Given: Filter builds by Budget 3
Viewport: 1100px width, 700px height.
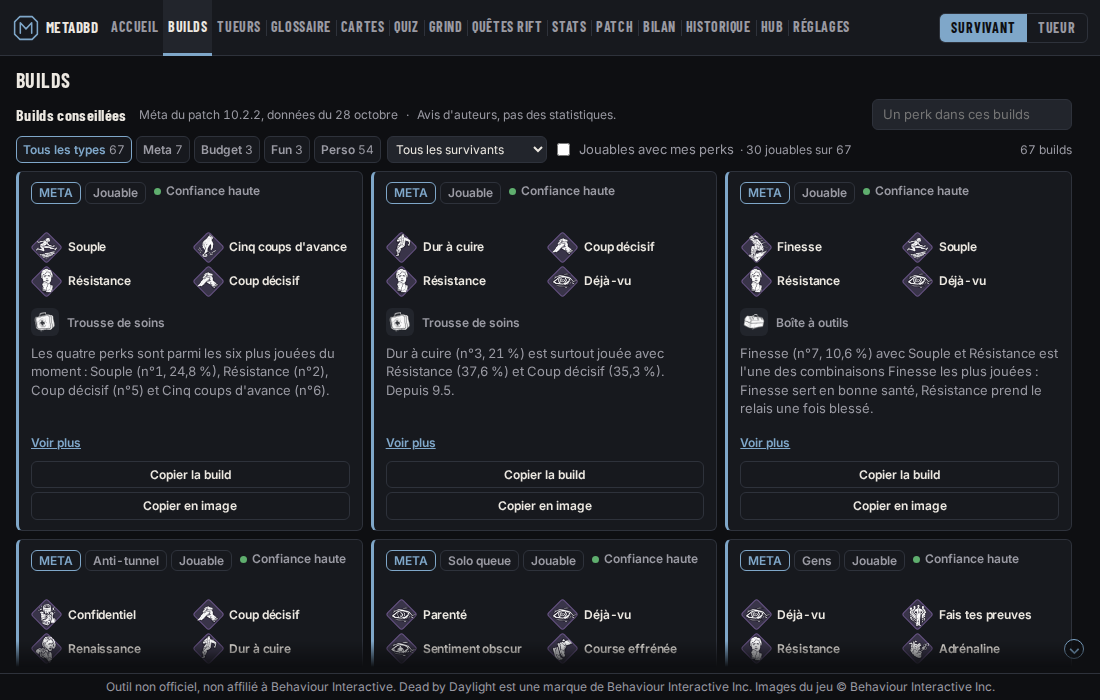Looking at the screenshot, I should click(227, 149).
